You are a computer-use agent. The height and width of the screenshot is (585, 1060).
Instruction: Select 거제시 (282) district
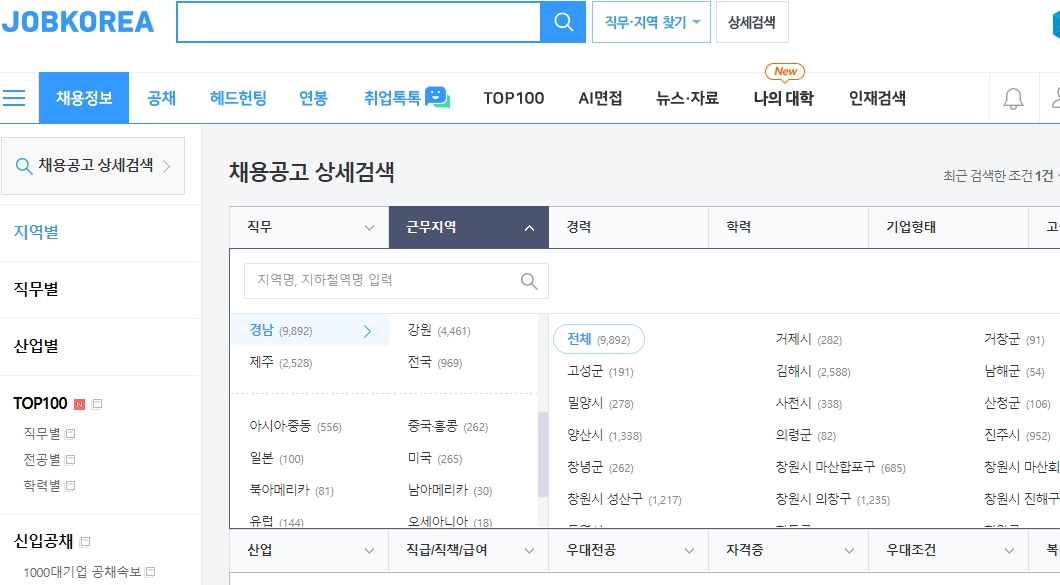(x=809, y=340)
